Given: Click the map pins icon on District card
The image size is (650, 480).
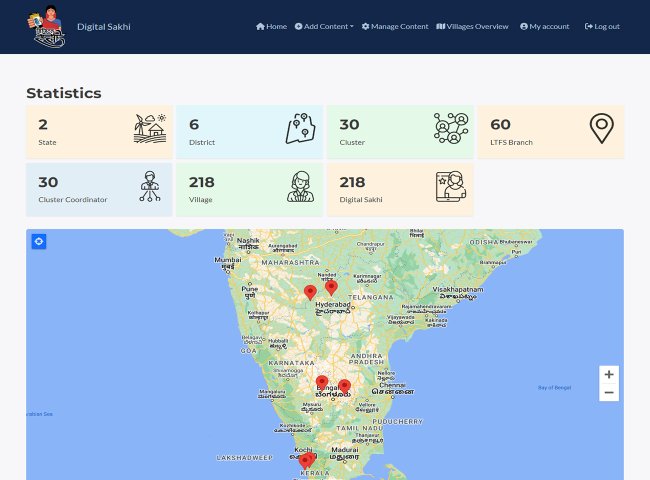Looking at the screenshot, I should 301,128.
